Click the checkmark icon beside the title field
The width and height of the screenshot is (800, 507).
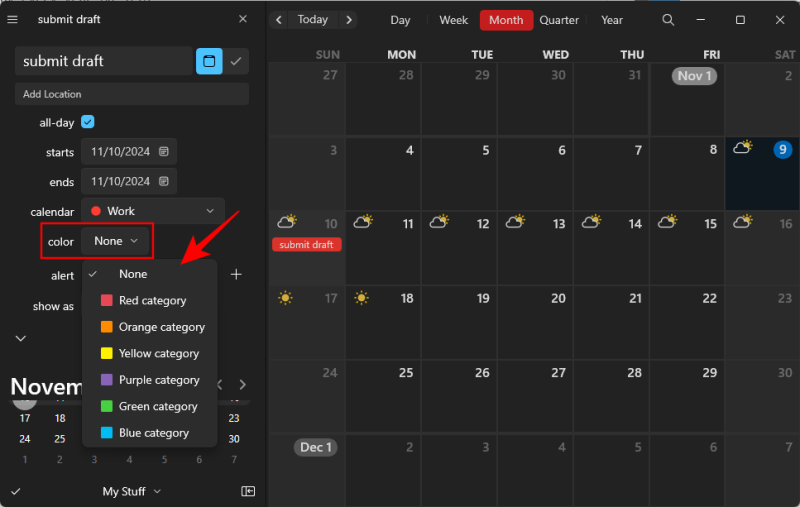(236, 61)
